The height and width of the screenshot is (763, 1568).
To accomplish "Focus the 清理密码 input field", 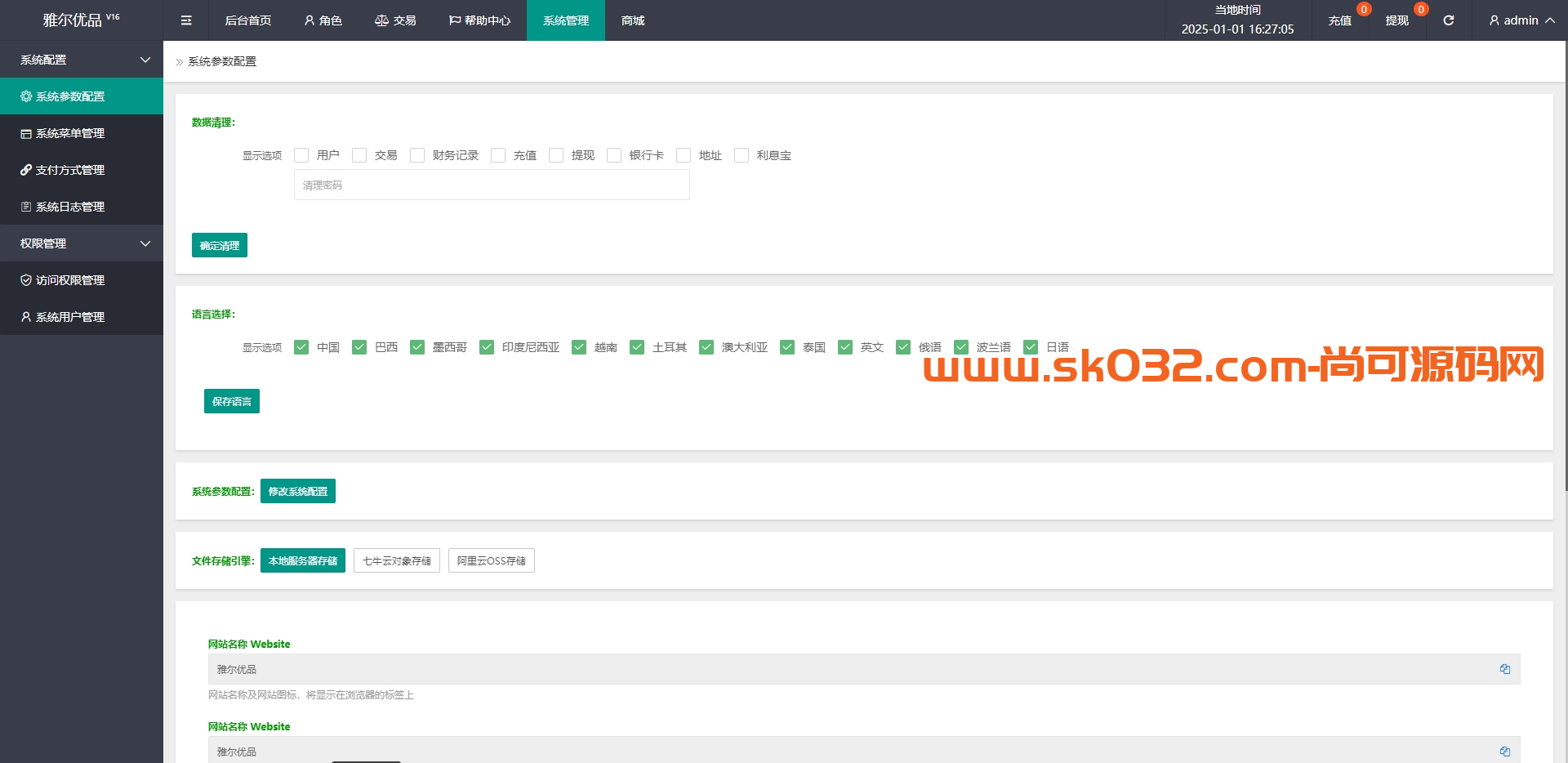I will (x=492, y=185).
